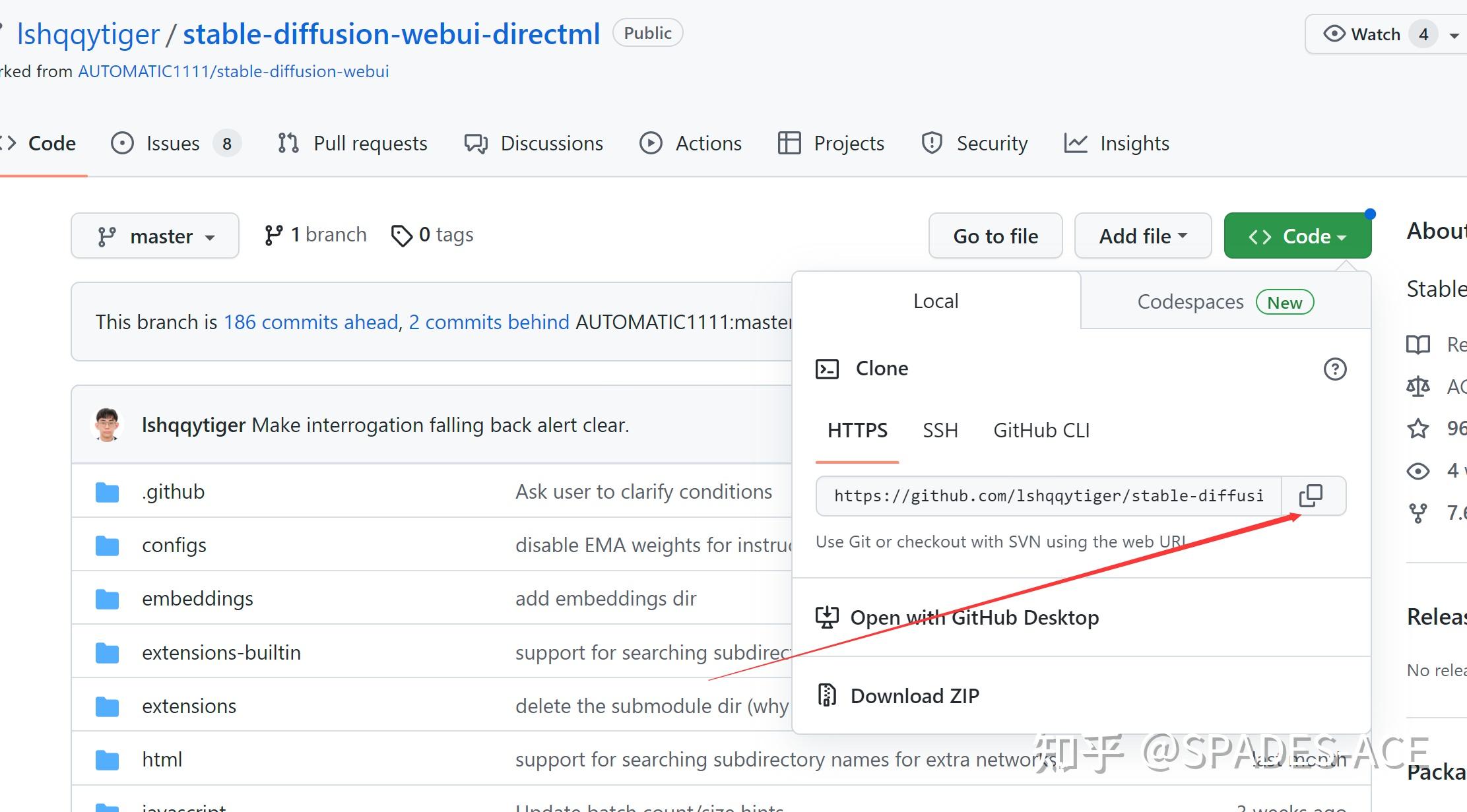Open the Add file dropdown

(1142, 235)
